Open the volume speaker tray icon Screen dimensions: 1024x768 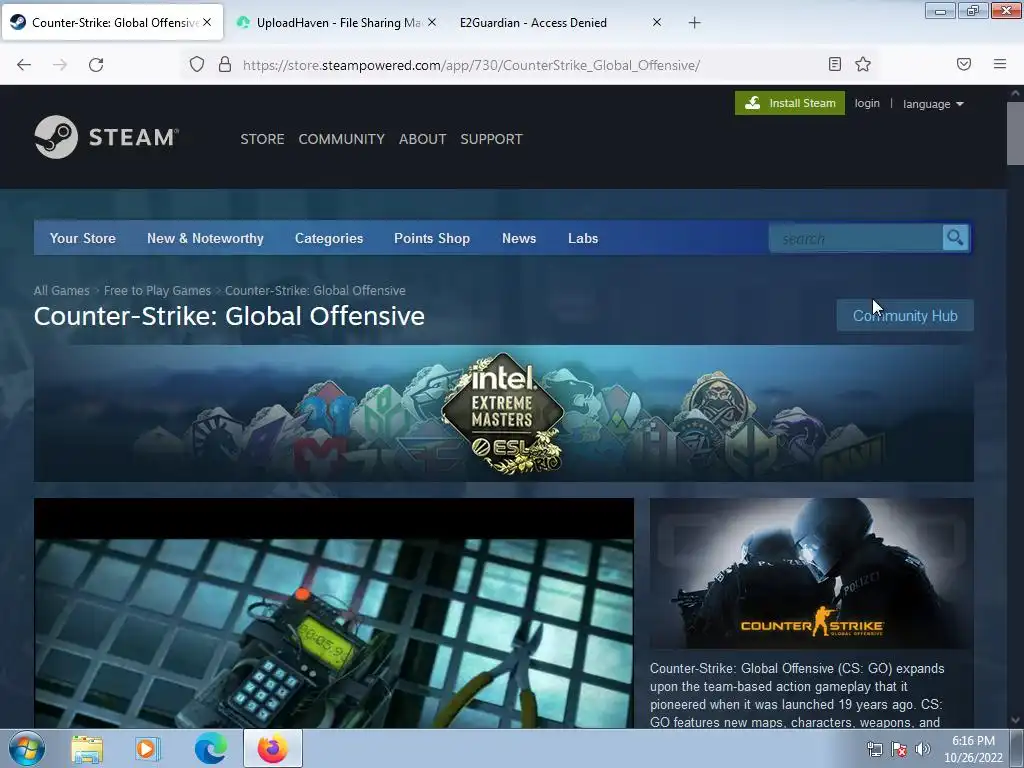923,749
